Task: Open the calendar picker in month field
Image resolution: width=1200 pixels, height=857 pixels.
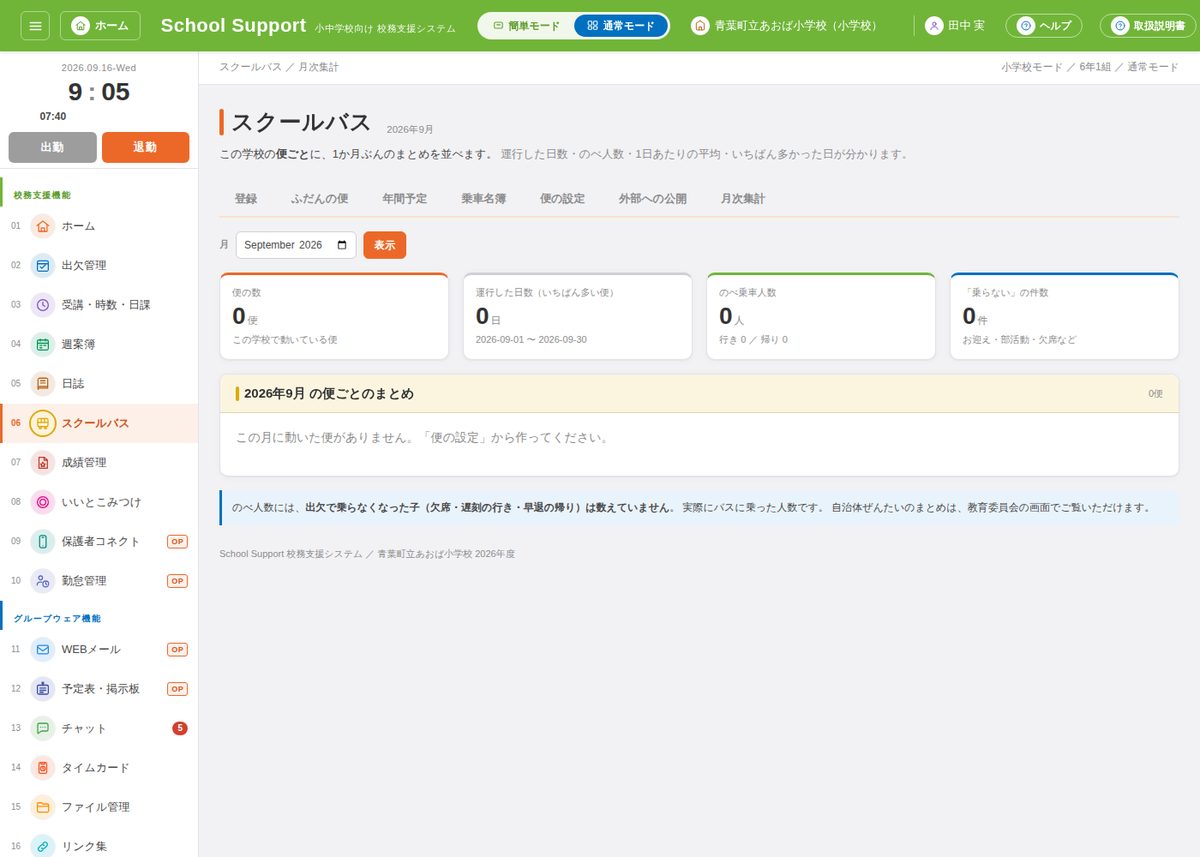Action: 342,245
